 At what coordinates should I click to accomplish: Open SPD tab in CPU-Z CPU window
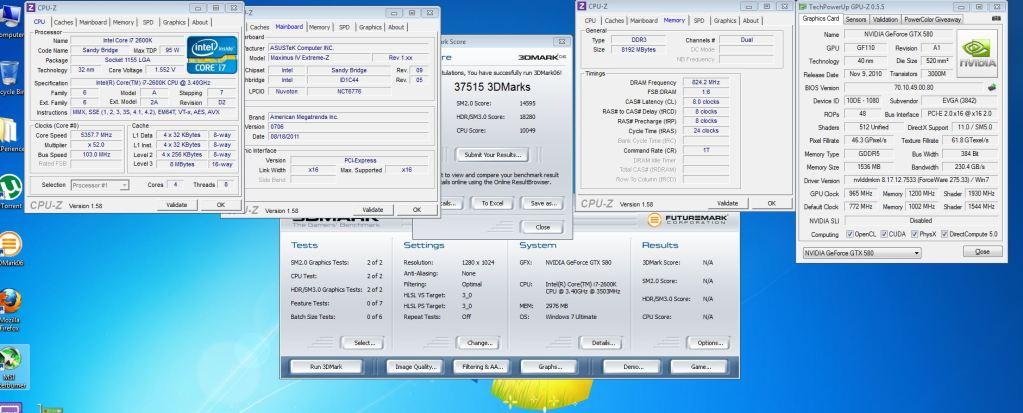(148, 22)
